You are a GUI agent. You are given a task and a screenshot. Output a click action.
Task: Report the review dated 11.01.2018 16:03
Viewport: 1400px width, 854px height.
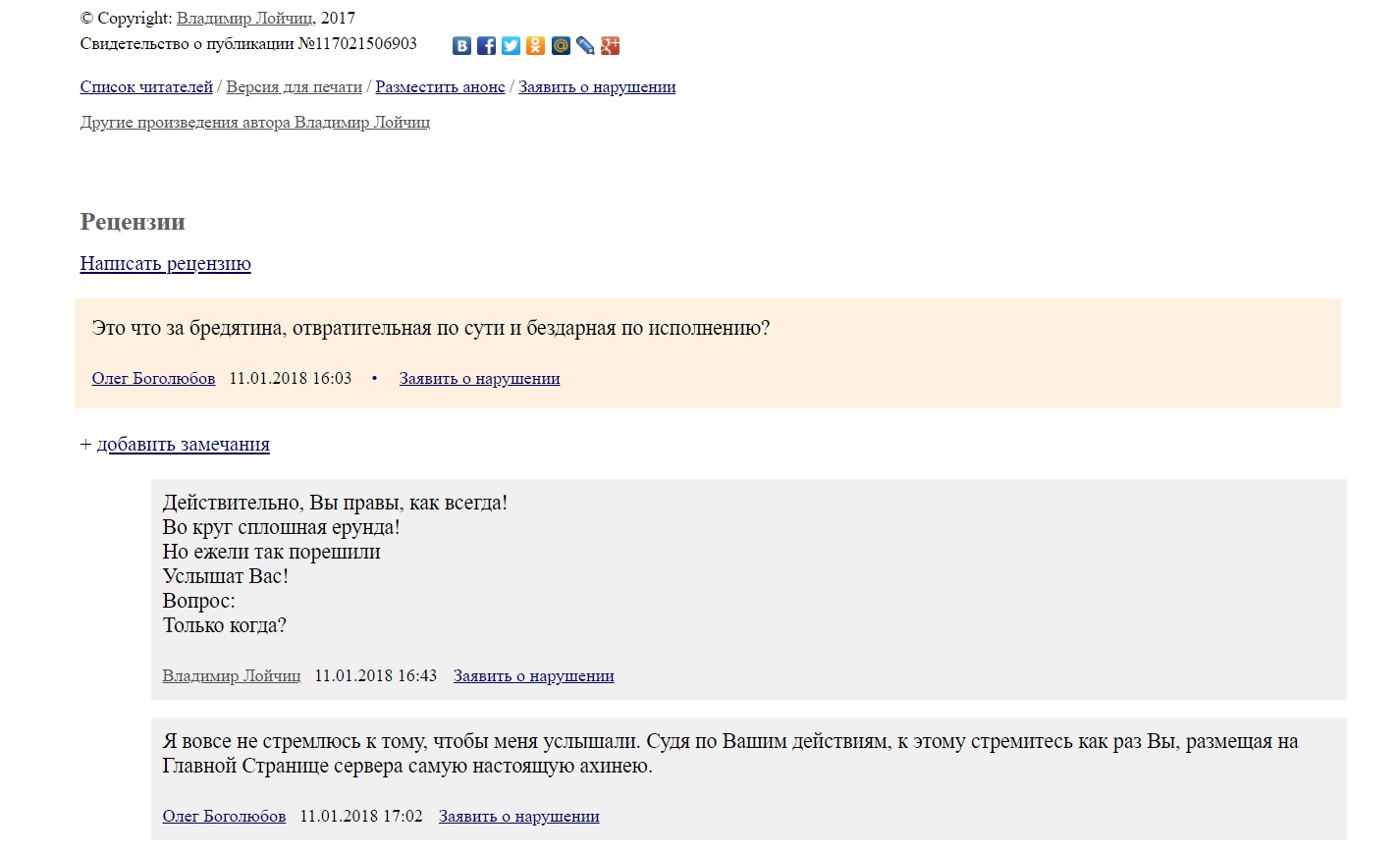(479, 378)
